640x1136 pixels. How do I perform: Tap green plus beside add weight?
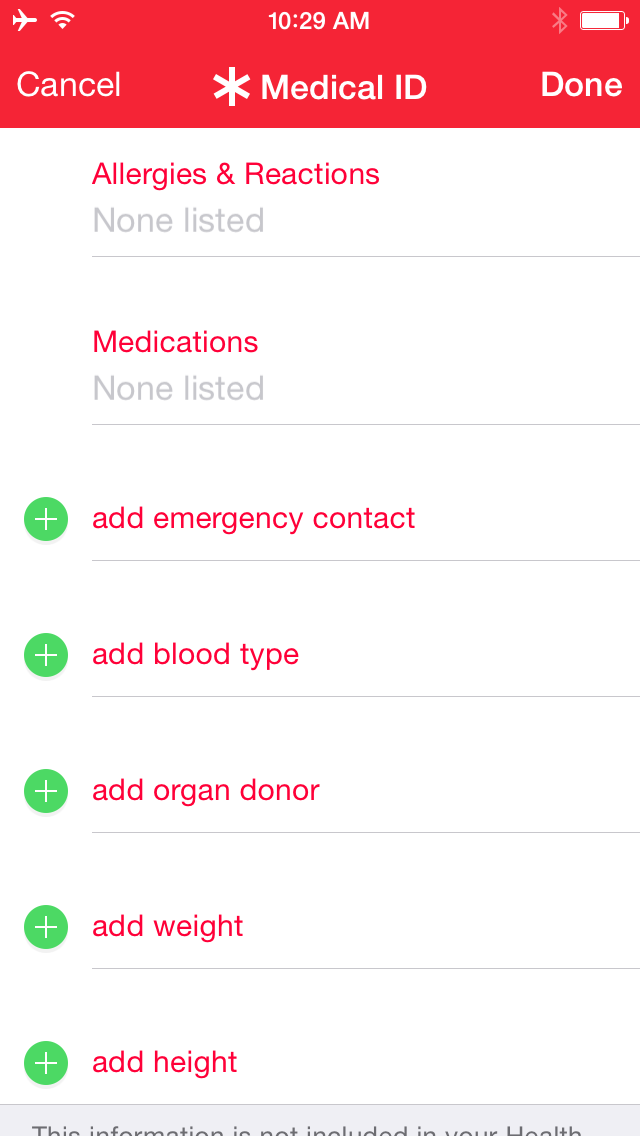pos(46,927)
